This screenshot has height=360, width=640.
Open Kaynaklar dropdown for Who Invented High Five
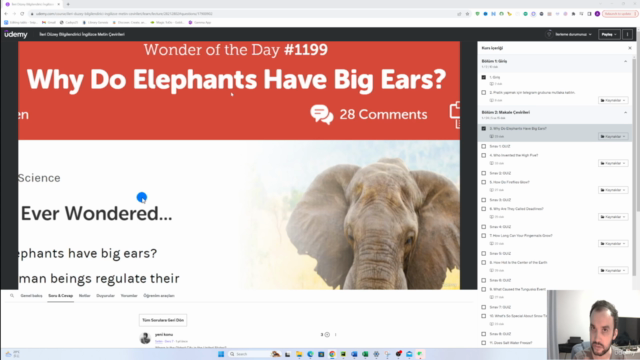pyautogui.click(x=613, y=163)
